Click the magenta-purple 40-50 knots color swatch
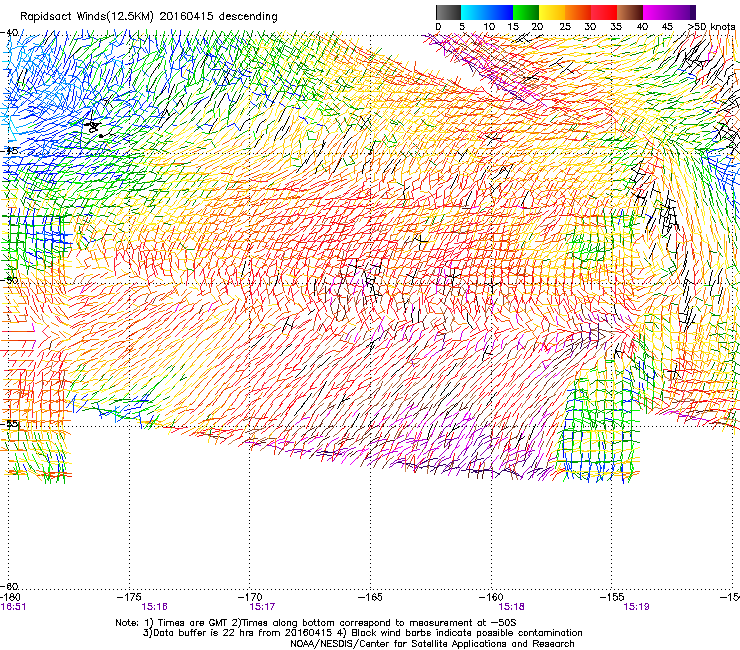The width and height of the screenshot is (740, 650). coord(669,12)
